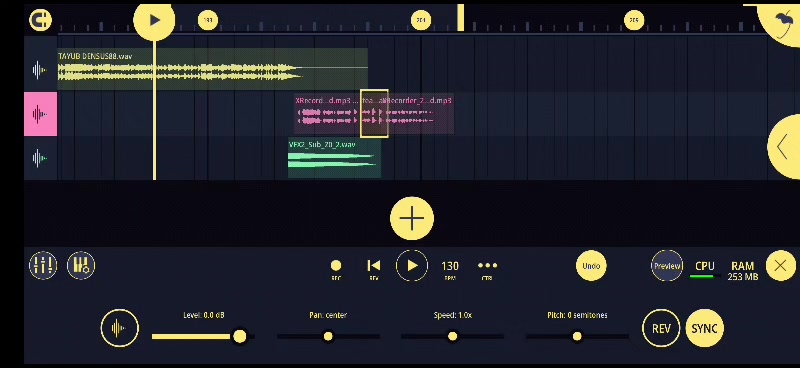800x368 pixels.
Task: Add a new track with the plus button
Action: click(x=412, y=218)
